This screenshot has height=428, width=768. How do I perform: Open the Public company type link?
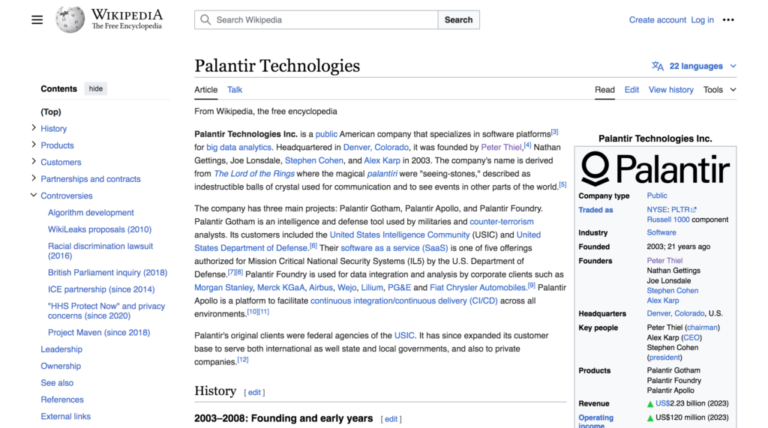[x=657, y=195]
